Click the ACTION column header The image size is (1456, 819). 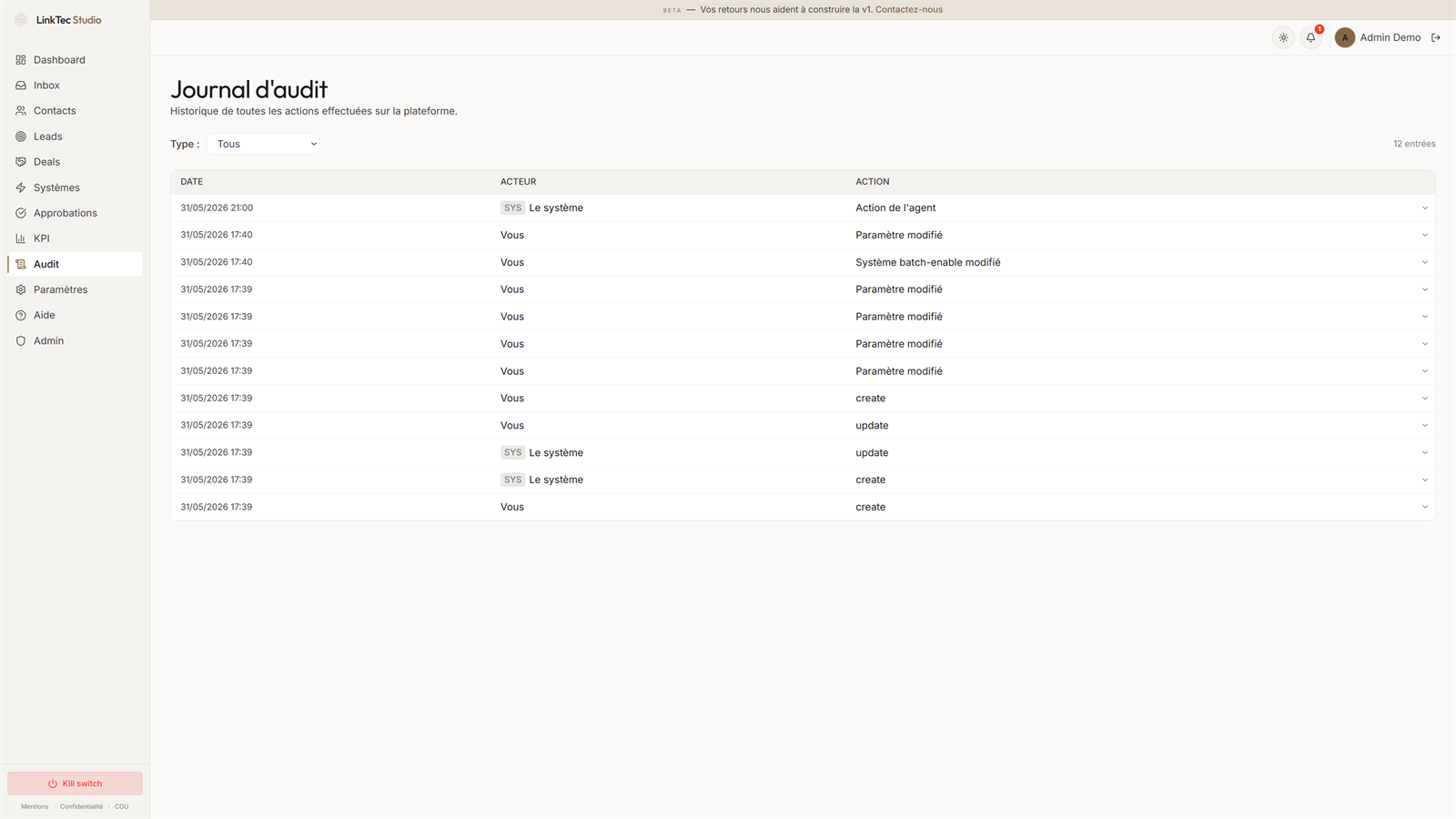pyautogui.click(x=873, y=182)
